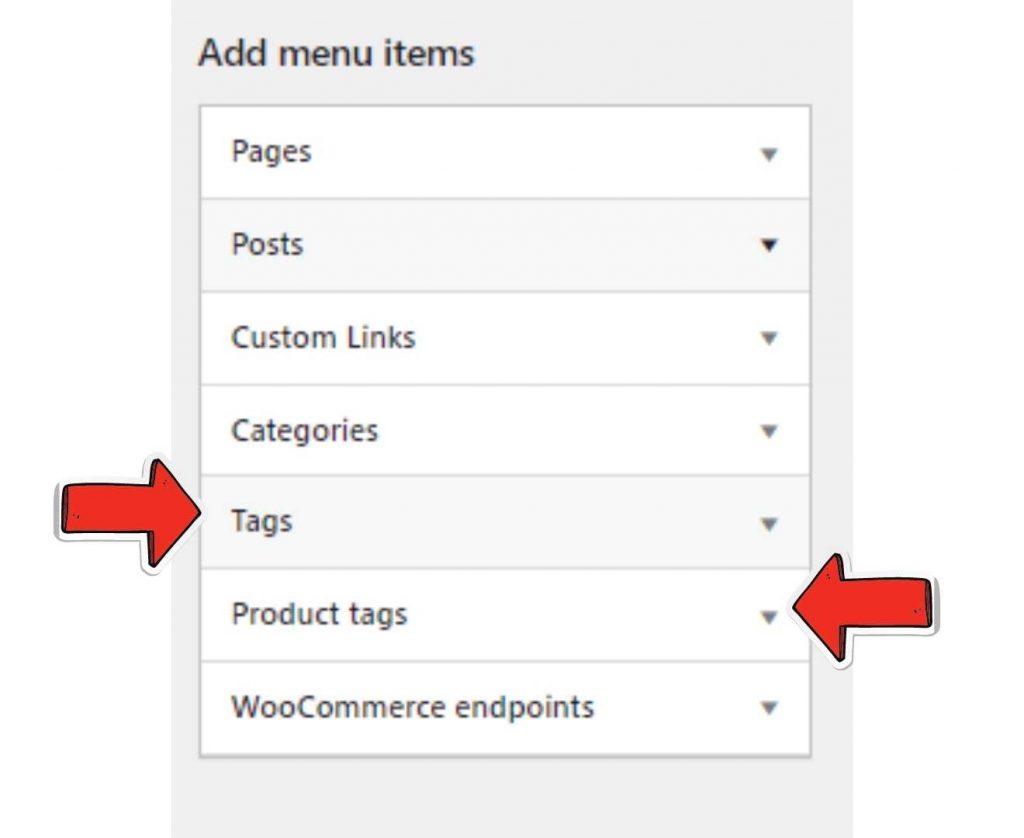The height and width of the screenshot is (838, 1024).
Task: Click the Posts dropdown arrow
Action: [x=770, y=245]
